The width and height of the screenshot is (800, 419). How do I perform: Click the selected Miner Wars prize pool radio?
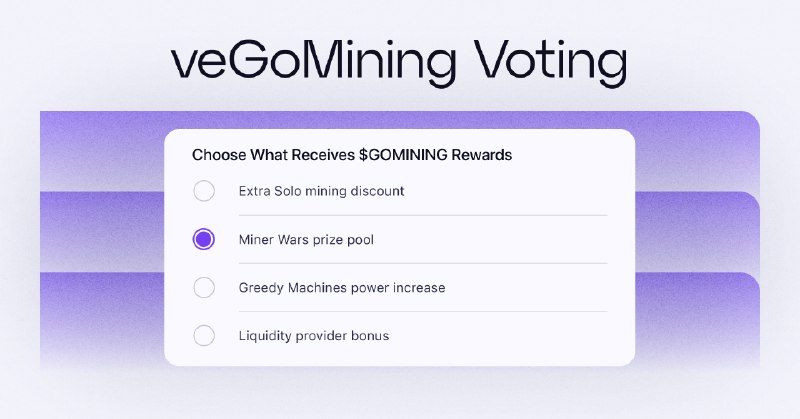pyautogui.click(x=204, y=239)
